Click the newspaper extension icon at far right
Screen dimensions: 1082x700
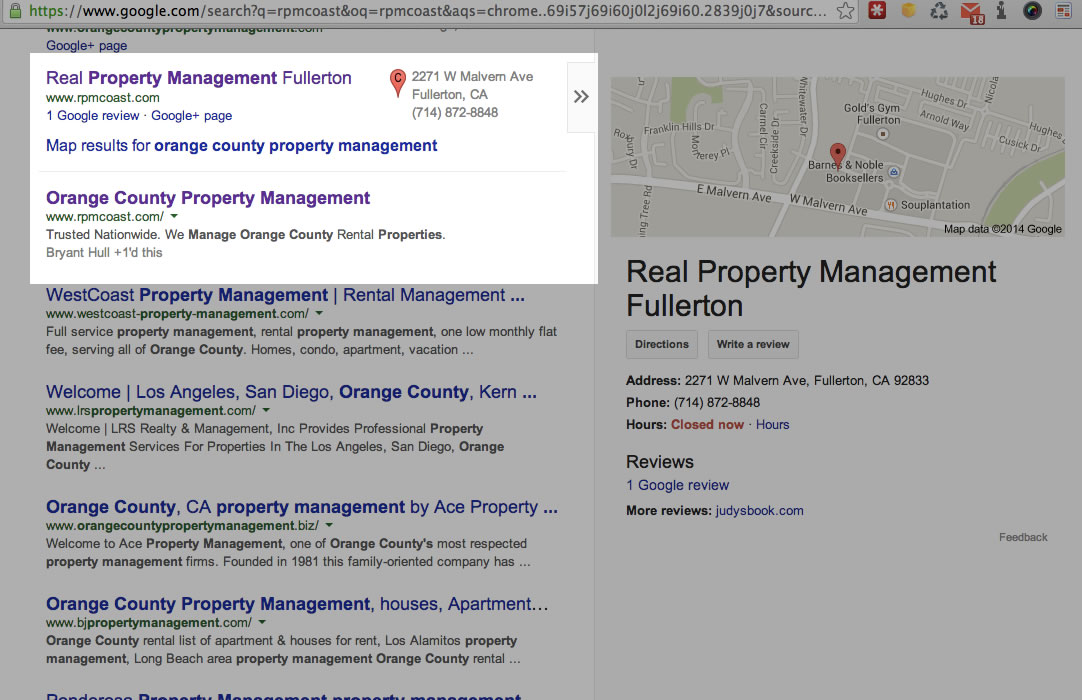click(1063, 11)
